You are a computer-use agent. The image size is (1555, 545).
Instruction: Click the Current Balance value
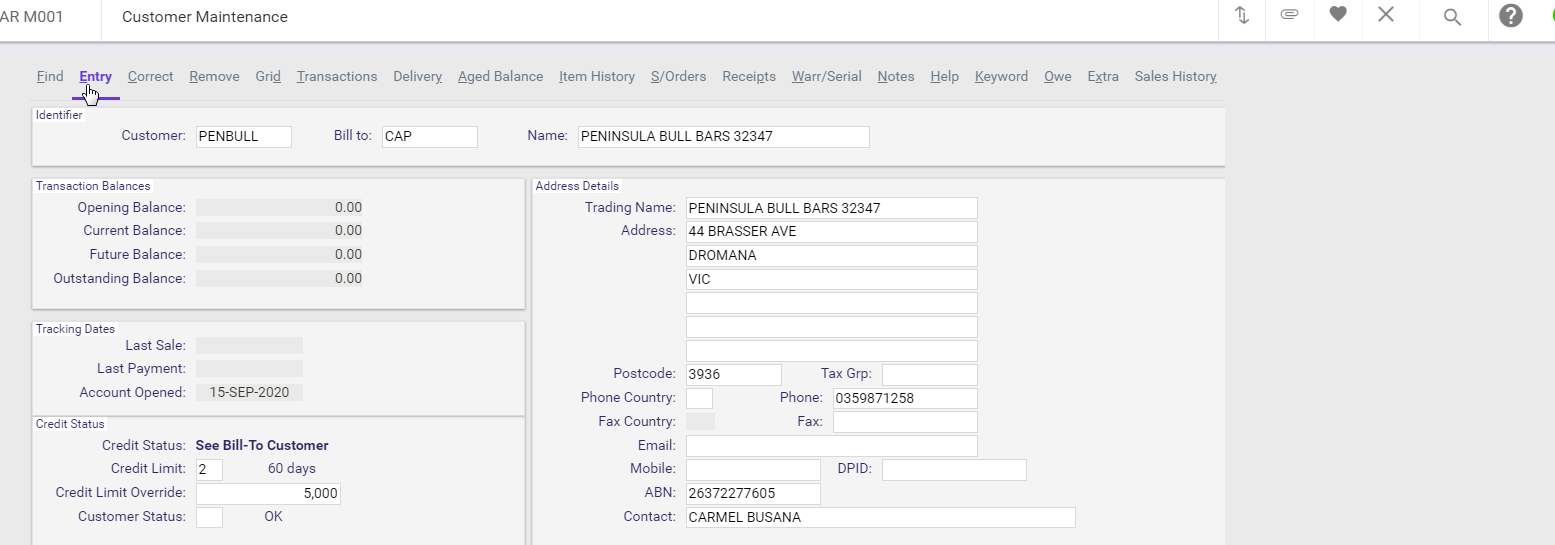[280, 231]
